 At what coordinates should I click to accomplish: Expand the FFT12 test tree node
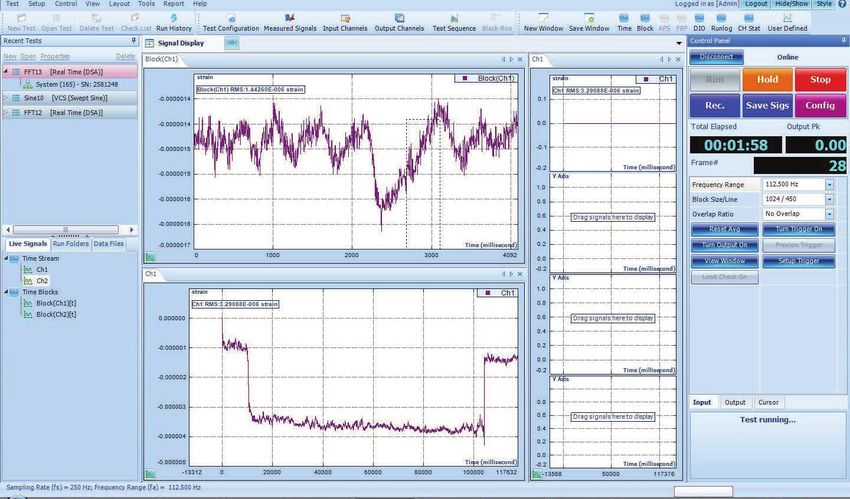[6, 113]
